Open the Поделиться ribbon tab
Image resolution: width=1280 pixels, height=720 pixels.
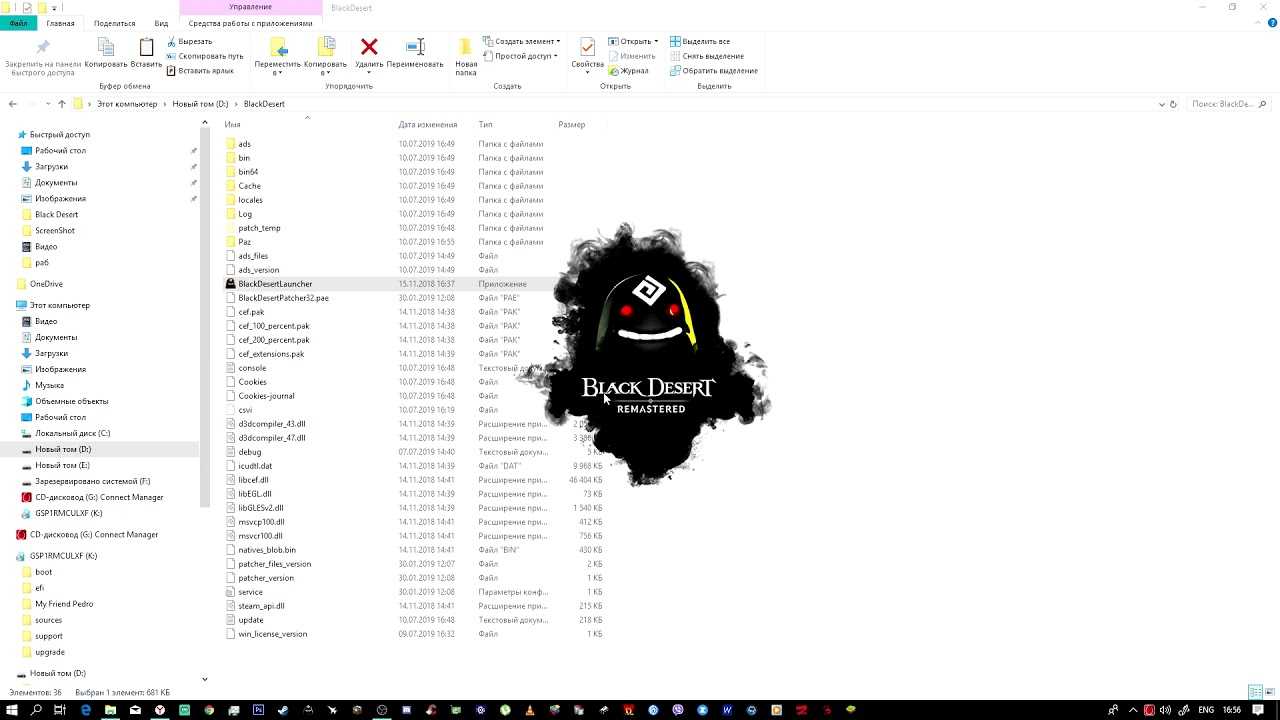(x=115, y=23)
